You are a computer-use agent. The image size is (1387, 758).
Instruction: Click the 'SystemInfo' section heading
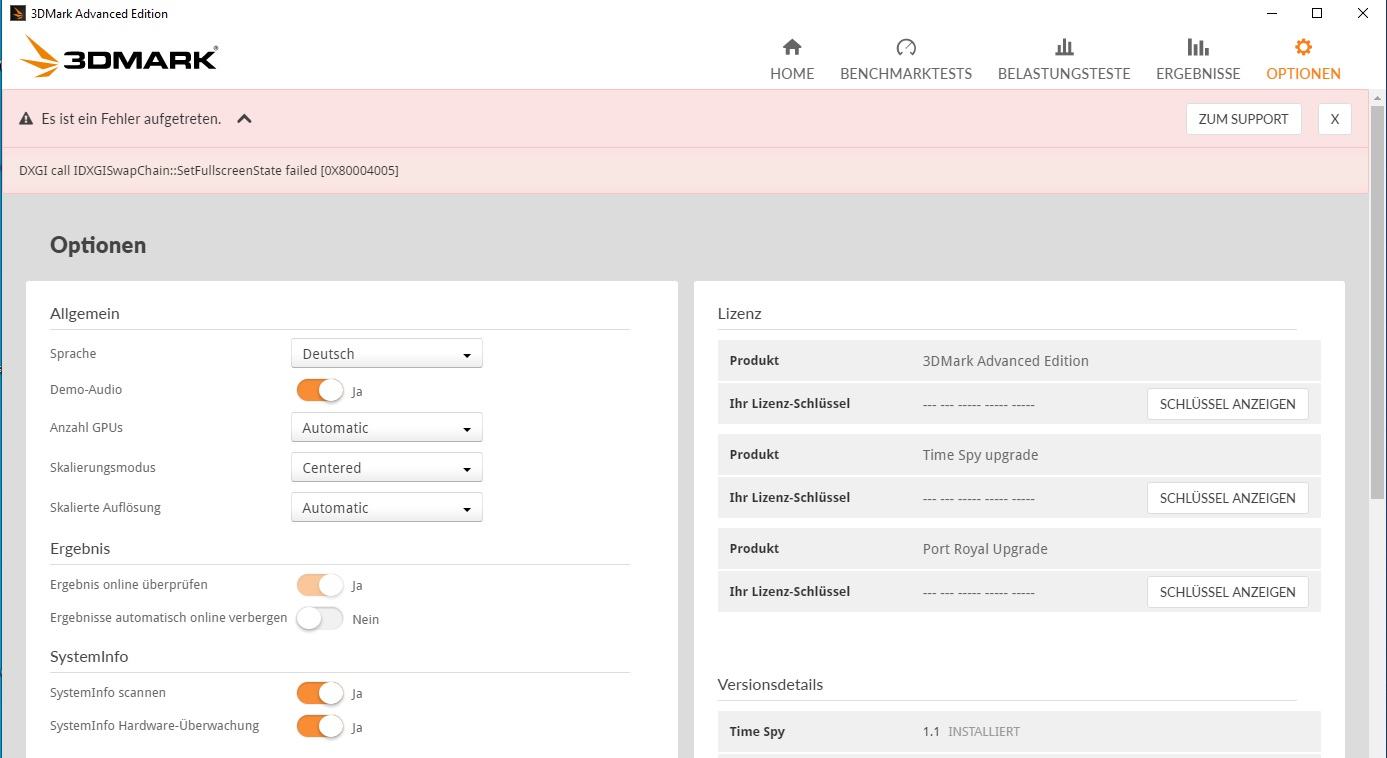[x=89, y=657]
